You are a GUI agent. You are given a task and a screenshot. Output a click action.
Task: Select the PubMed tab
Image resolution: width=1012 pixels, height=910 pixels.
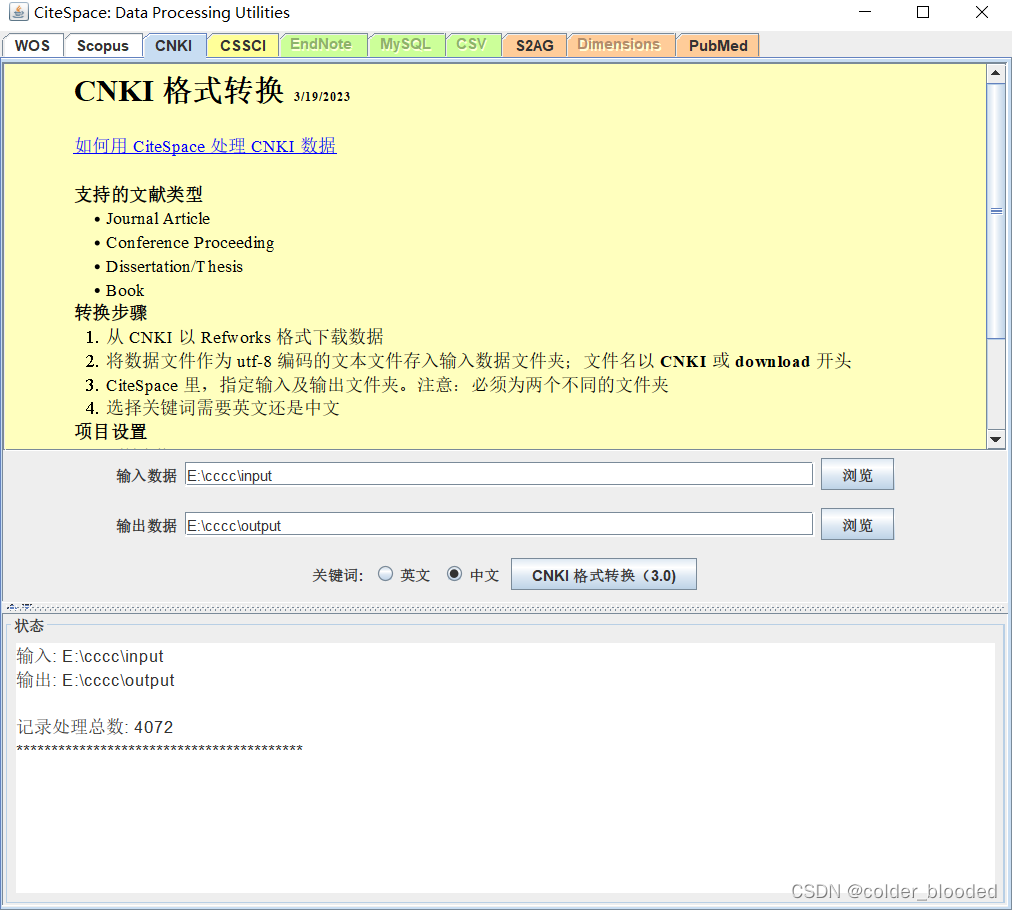tap(718, 45)
